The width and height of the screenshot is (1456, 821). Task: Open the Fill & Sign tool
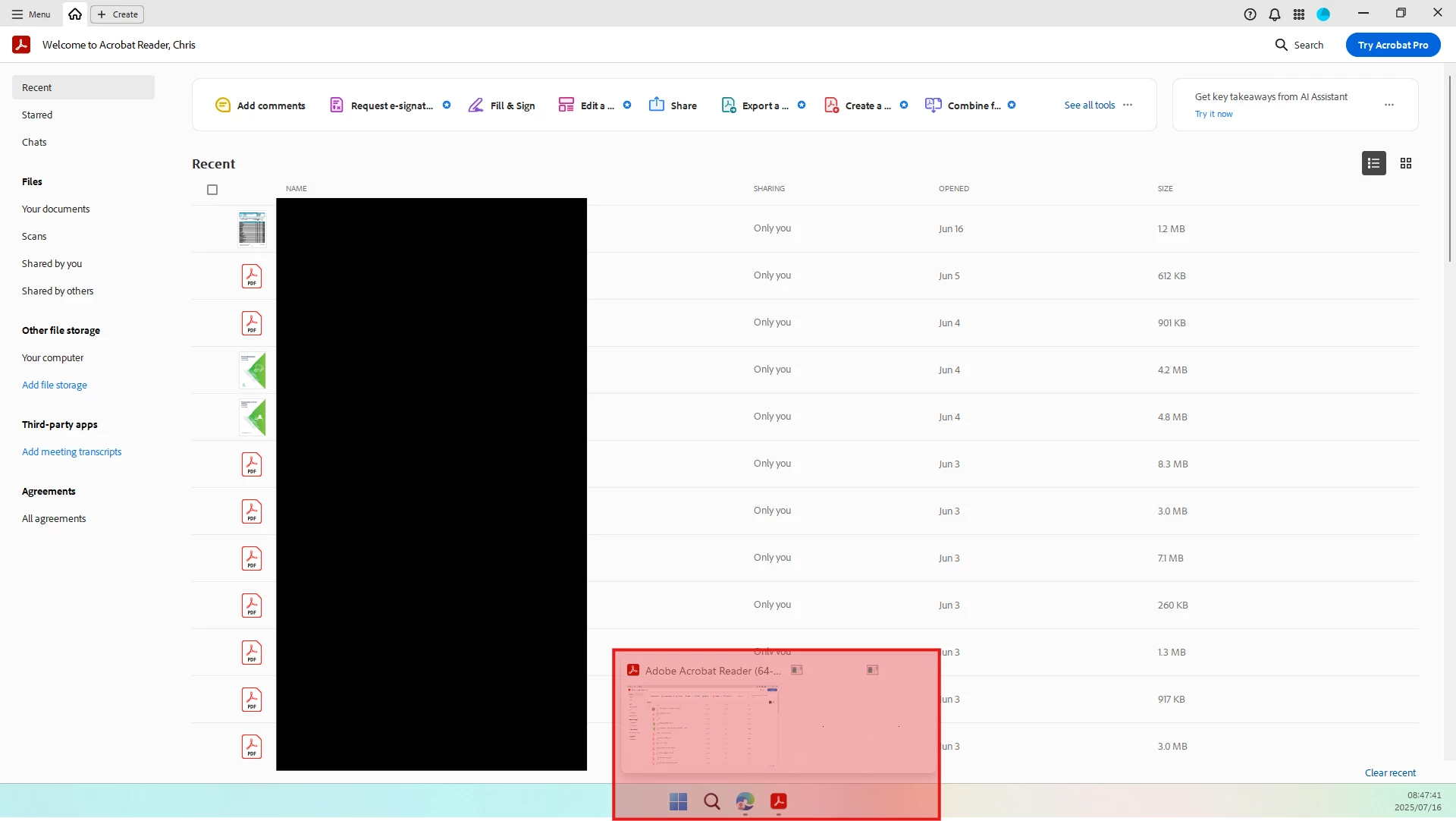pos(501,105)
